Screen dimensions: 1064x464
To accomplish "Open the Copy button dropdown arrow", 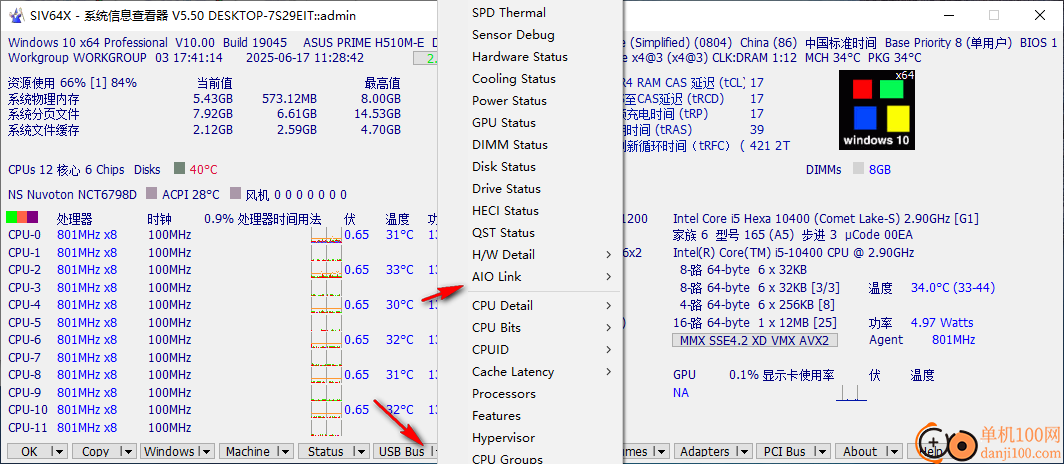I will 127,451.
